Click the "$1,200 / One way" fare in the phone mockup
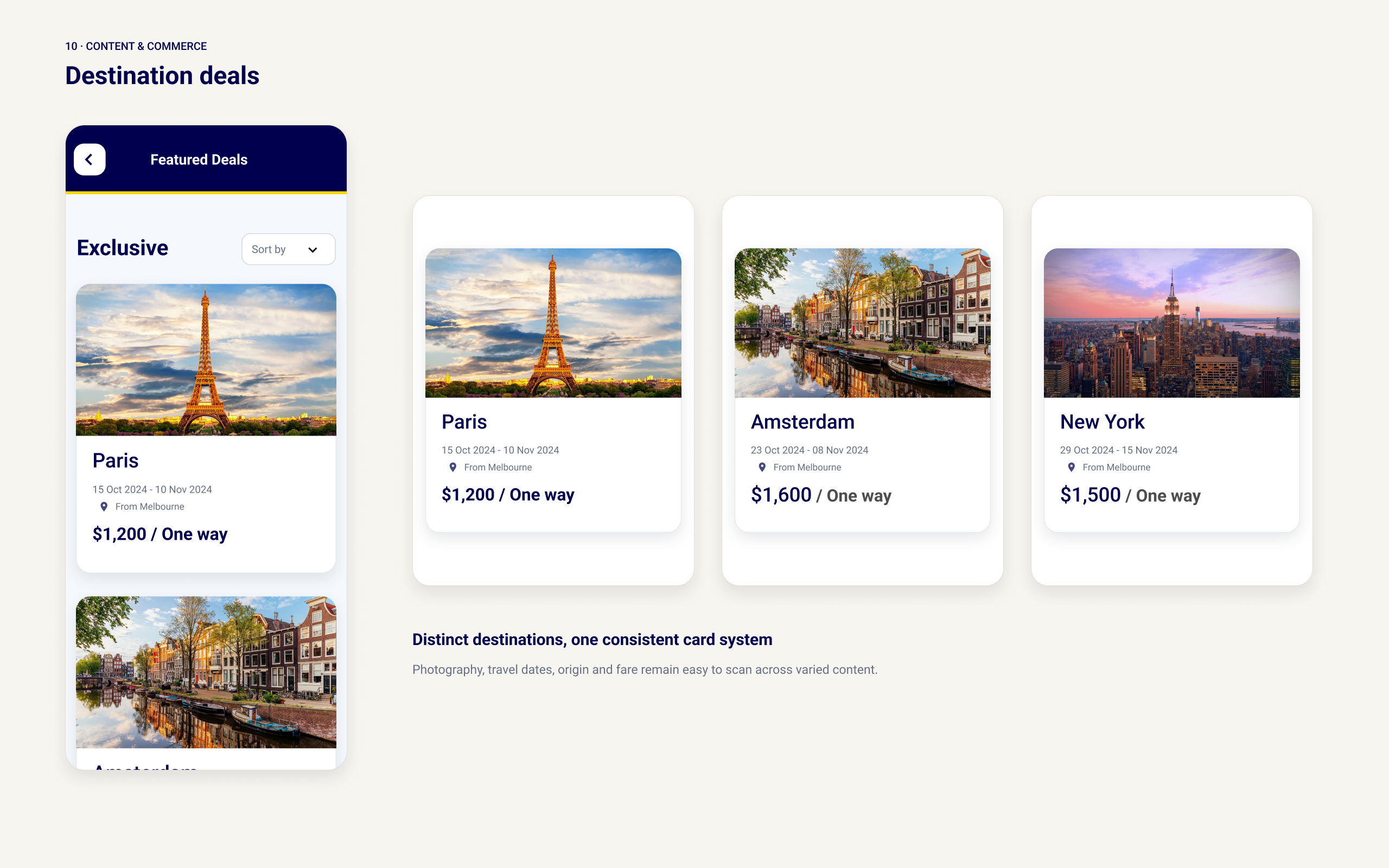 160,534
